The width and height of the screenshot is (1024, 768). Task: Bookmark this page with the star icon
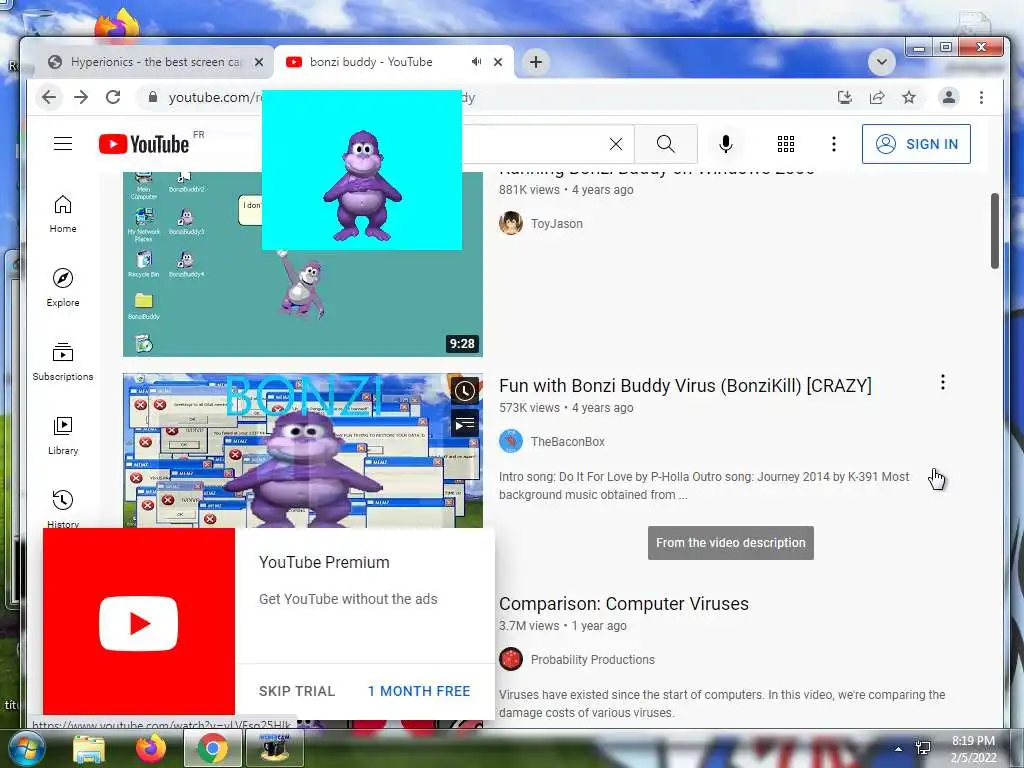click(909, 97)
